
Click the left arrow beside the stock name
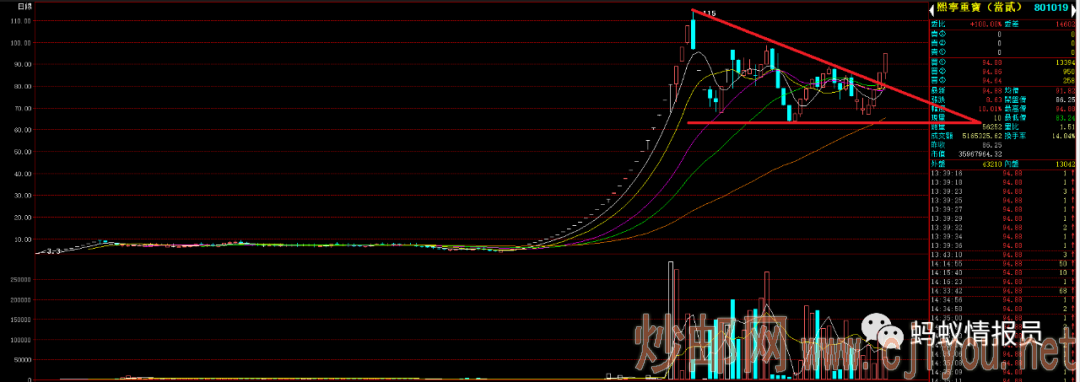pos(931,10)
